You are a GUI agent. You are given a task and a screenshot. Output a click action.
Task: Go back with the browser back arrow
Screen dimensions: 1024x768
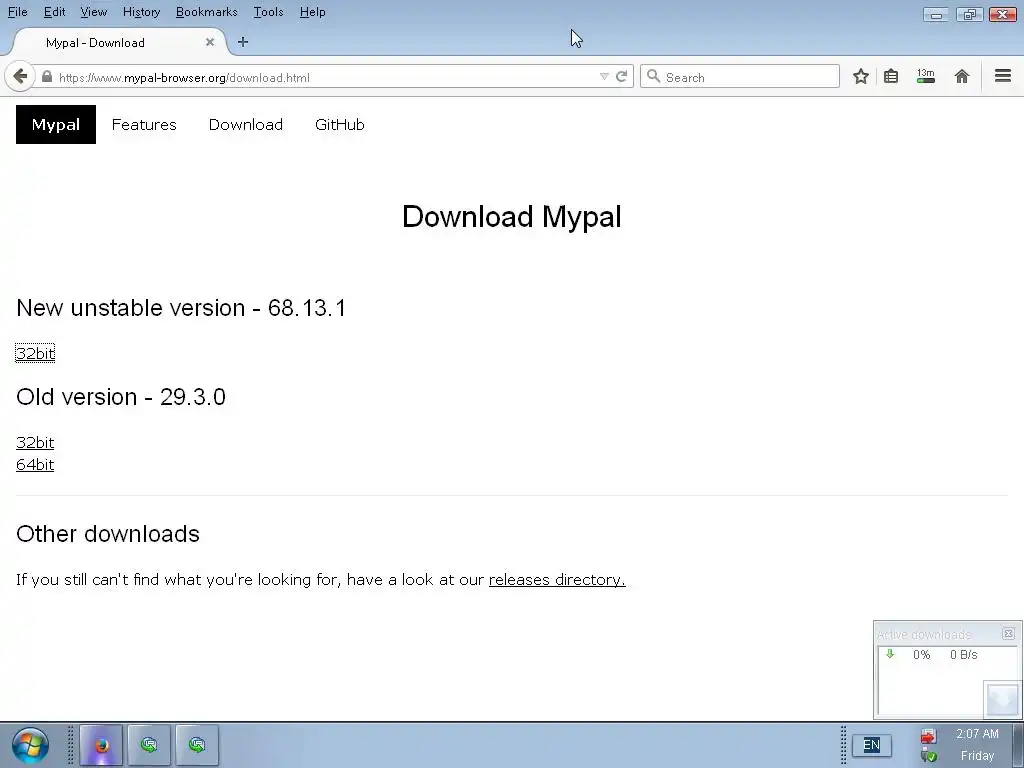(20, 76)
